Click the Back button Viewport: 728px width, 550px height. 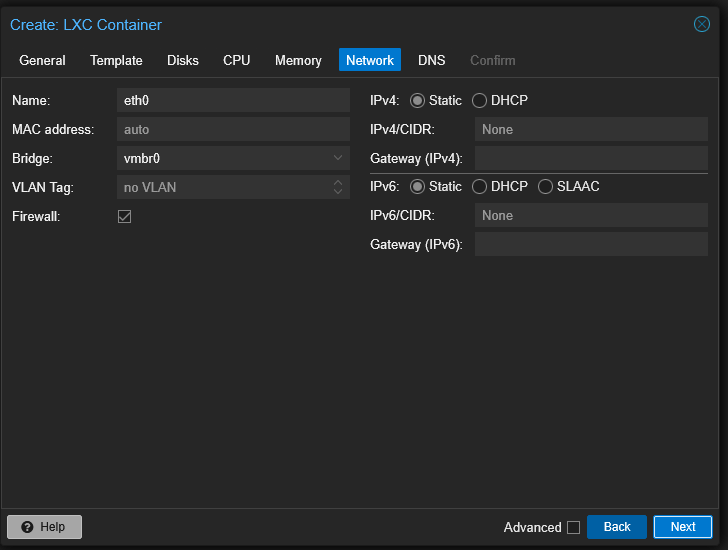pyautogui.click(x=617, y=527)
